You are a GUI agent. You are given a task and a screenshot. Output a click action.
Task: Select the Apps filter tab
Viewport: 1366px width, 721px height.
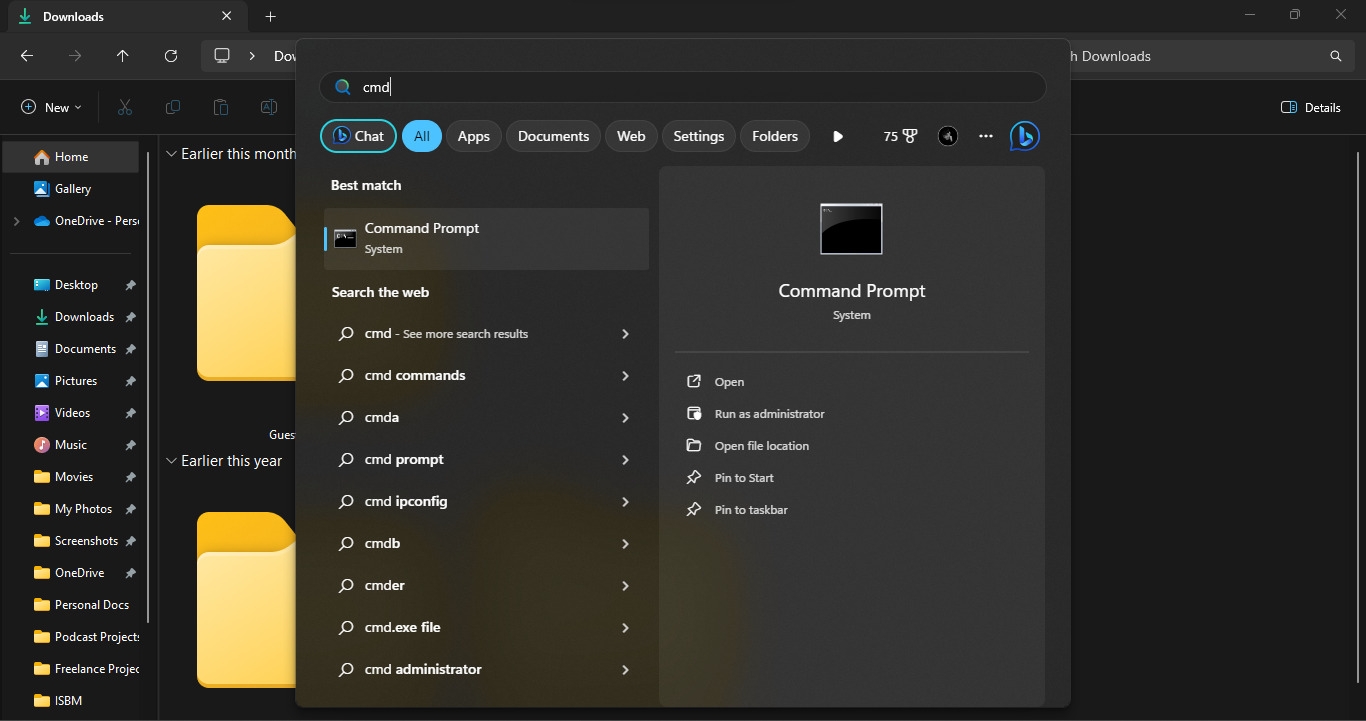coord(474,136)
